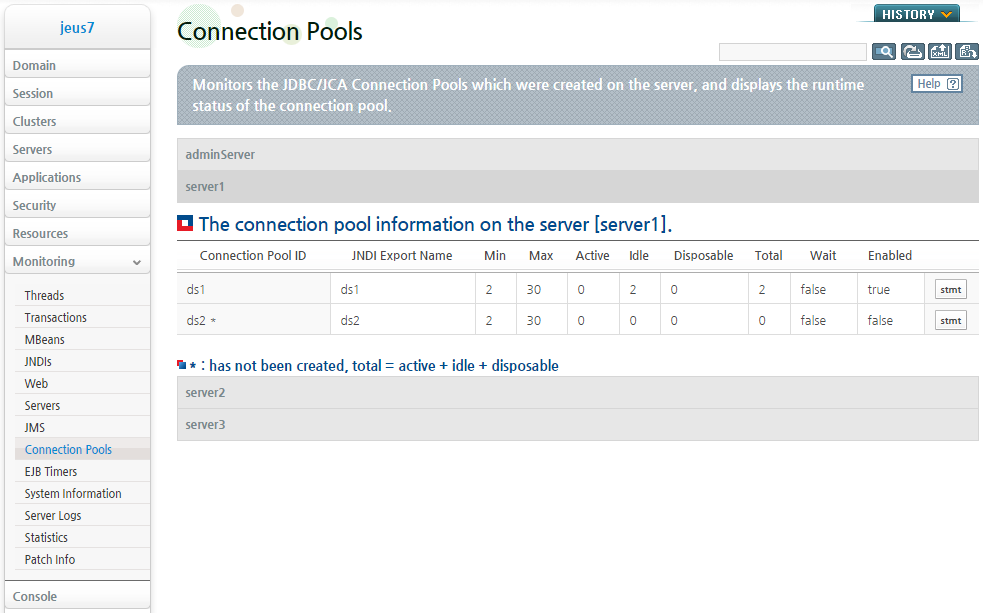Open the Applications menu

pos(77,177)
